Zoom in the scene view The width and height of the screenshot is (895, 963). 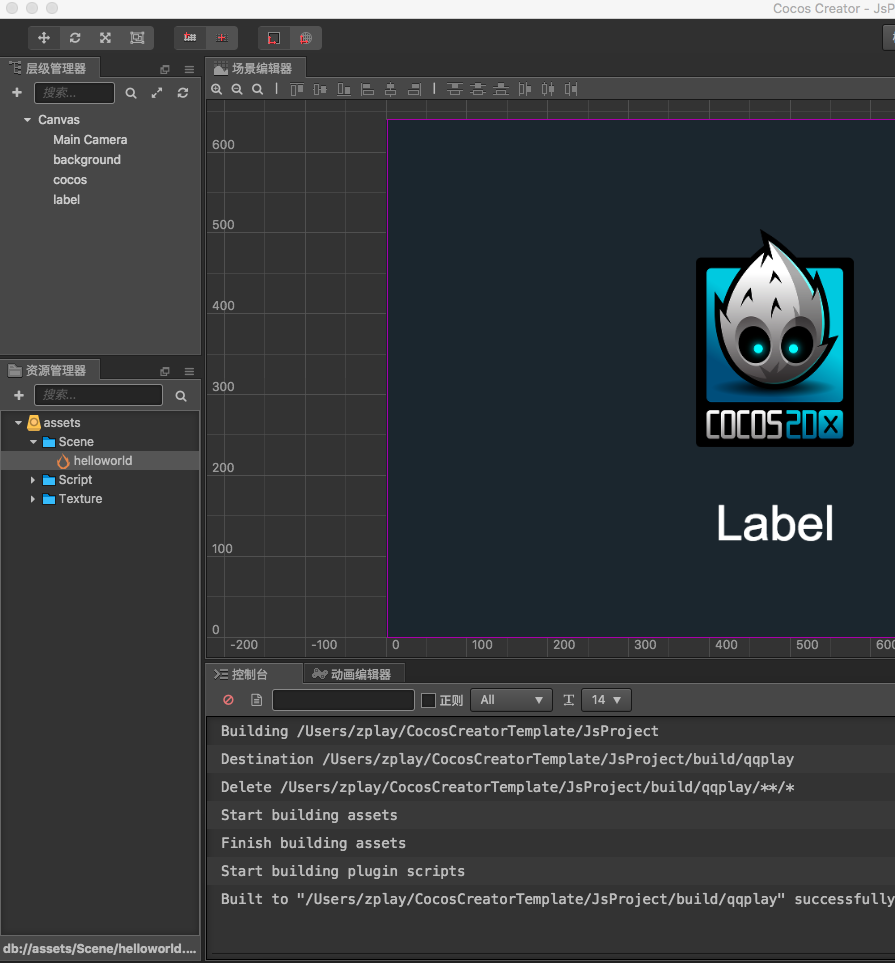tap(217, 90)
